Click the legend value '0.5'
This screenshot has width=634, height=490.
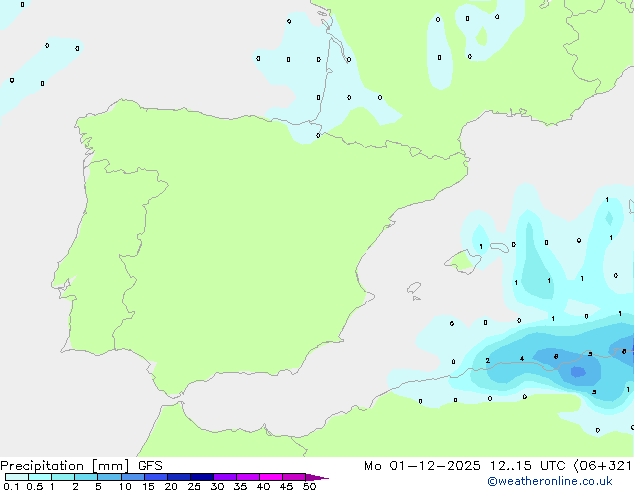pyautogui.click(x=35, y=486)
